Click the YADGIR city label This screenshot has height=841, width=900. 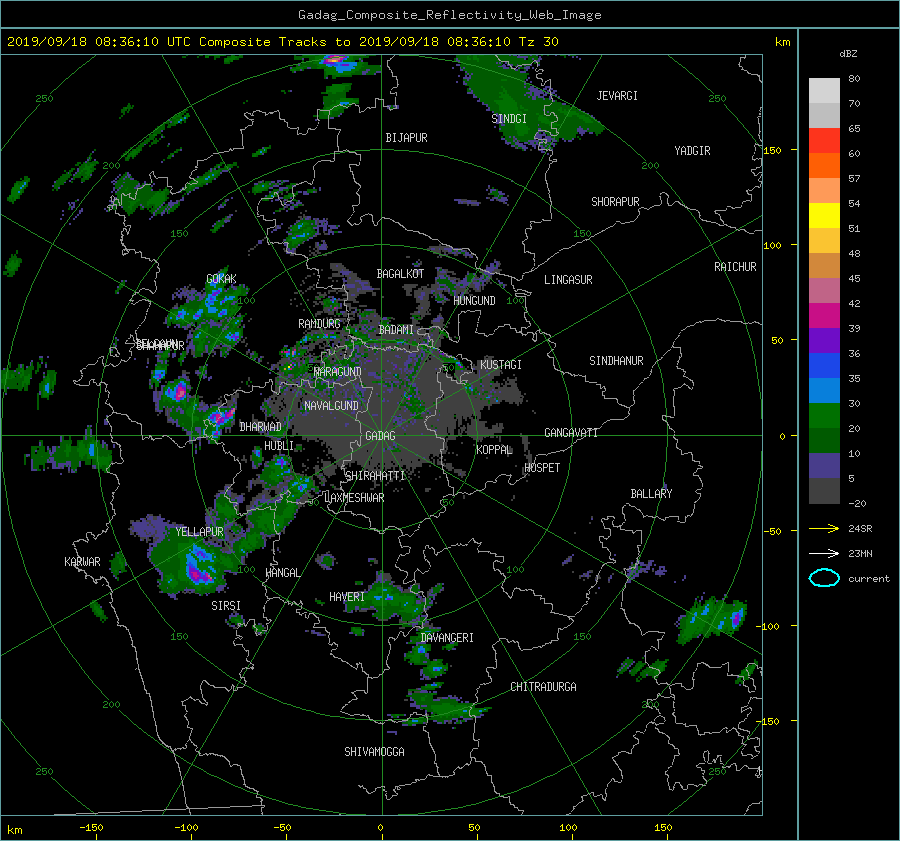tap(692, 151)
